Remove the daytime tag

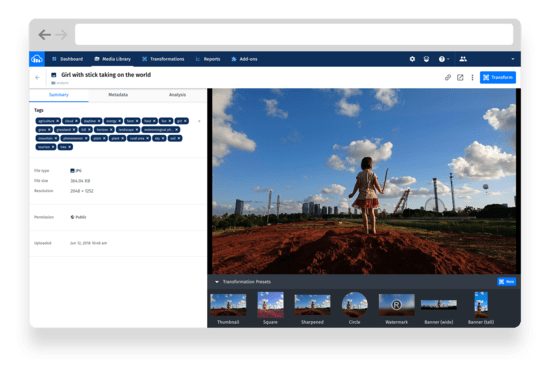[x=99, y=121]
